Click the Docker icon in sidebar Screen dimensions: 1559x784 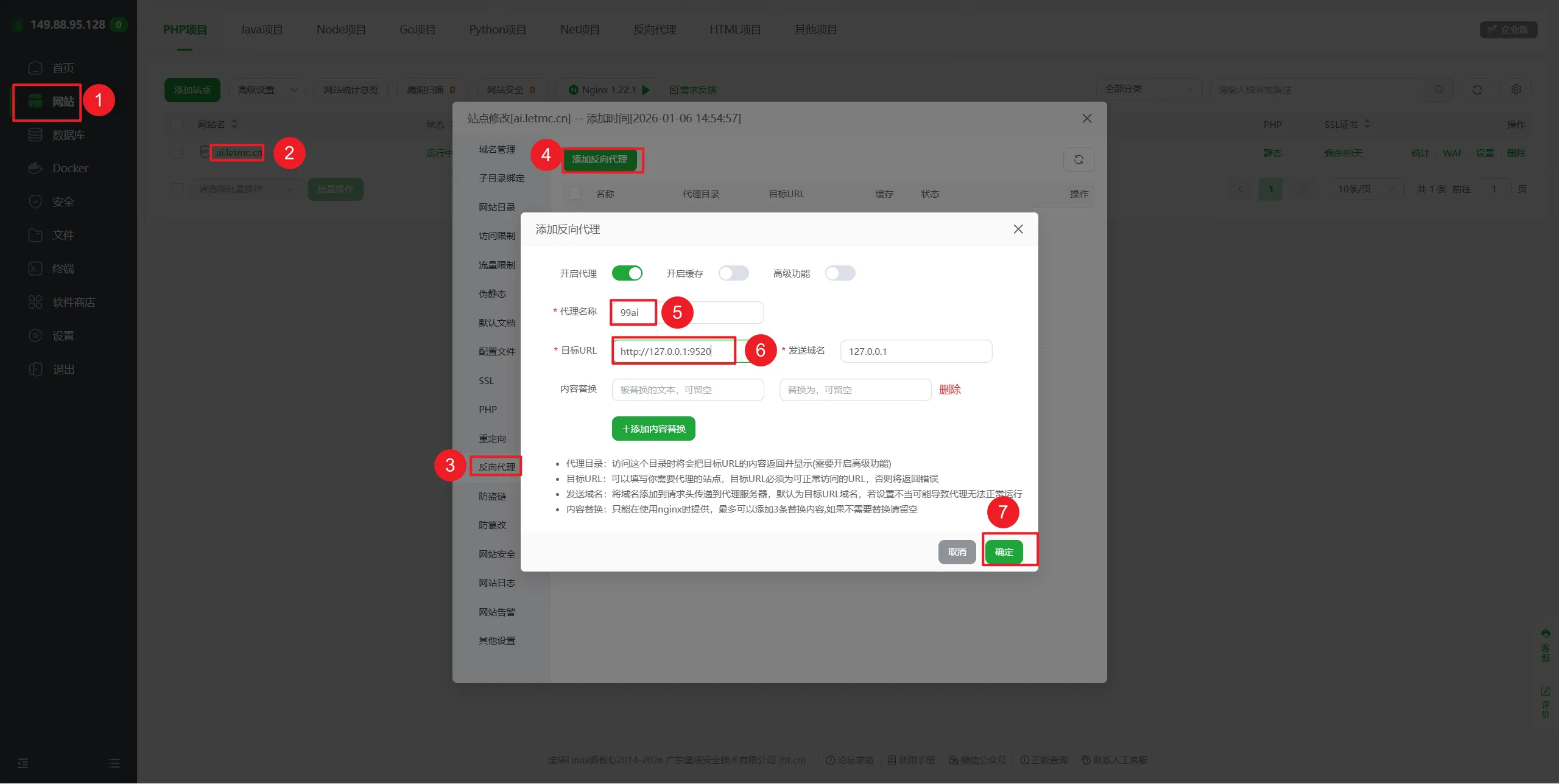pos(35,168)
